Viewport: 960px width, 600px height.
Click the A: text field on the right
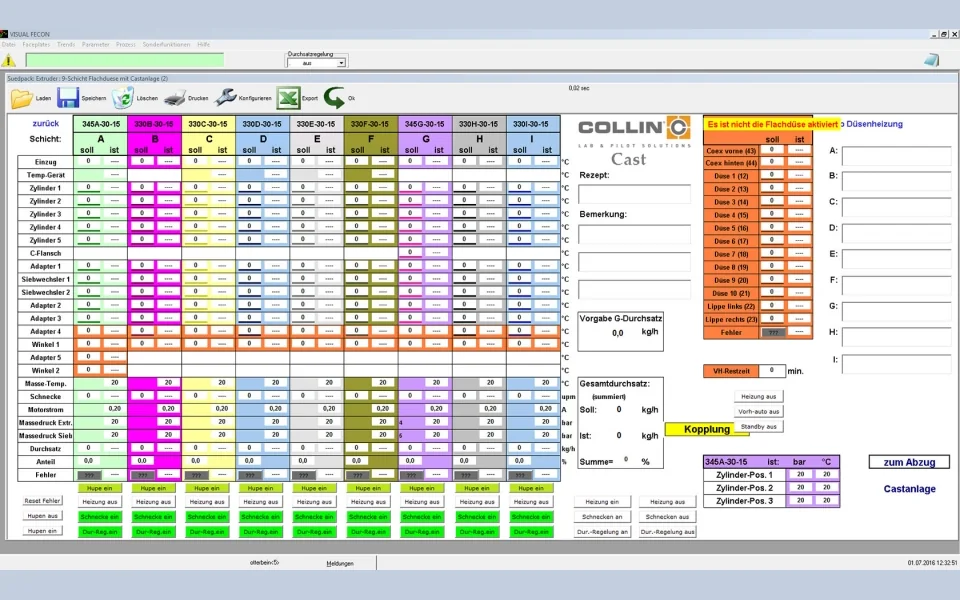coord(896,156)
